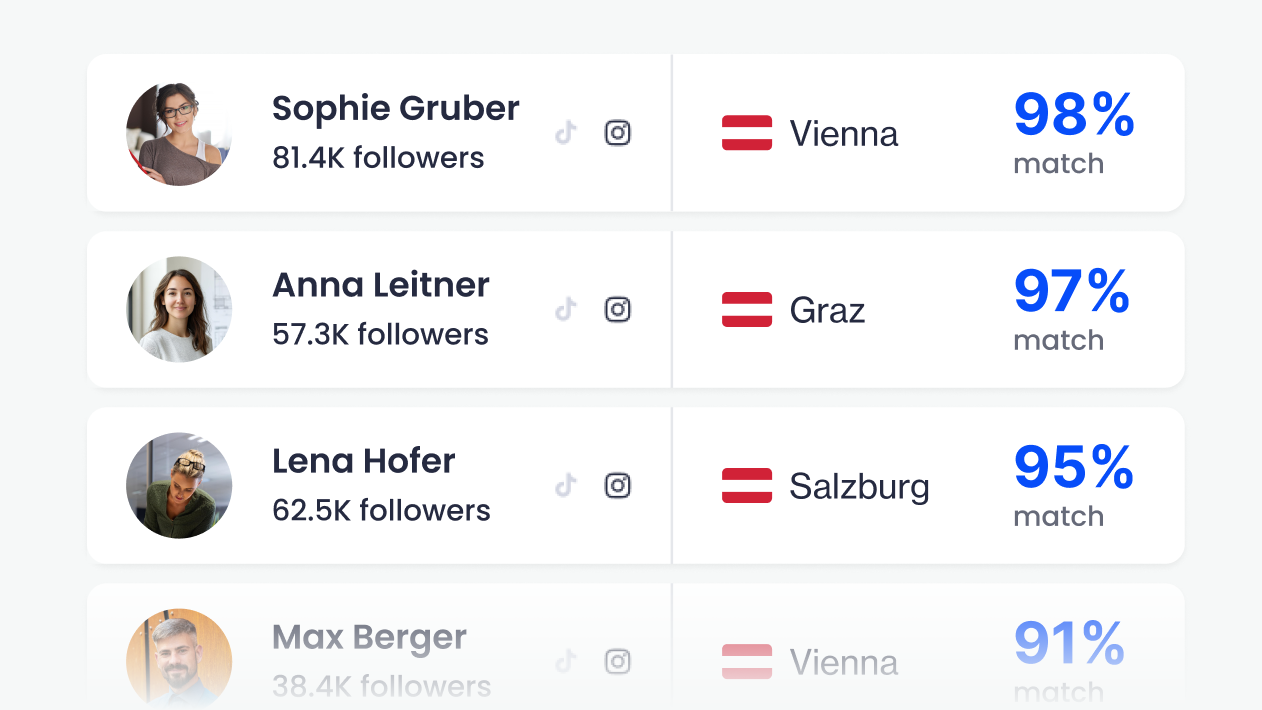Click the Austrian flag beside Graz
The height and width of the screenshot is (710, 1262).
(747, 309)
